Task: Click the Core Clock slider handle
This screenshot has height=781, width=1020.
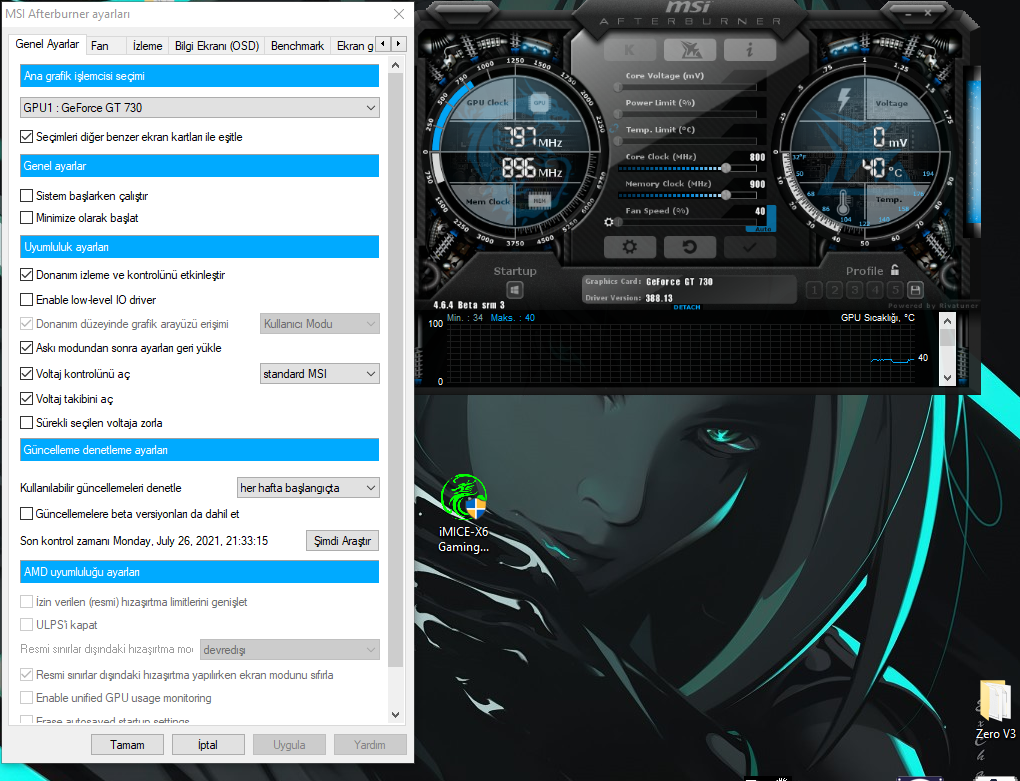Action: (x=725, y=168)
